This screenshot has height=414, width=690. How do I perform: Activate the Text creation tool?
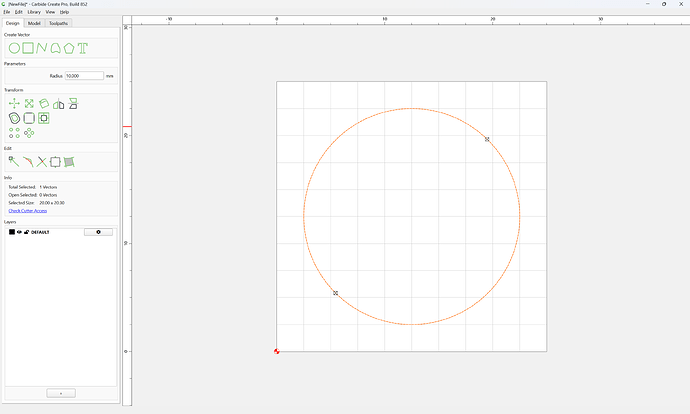83,48
